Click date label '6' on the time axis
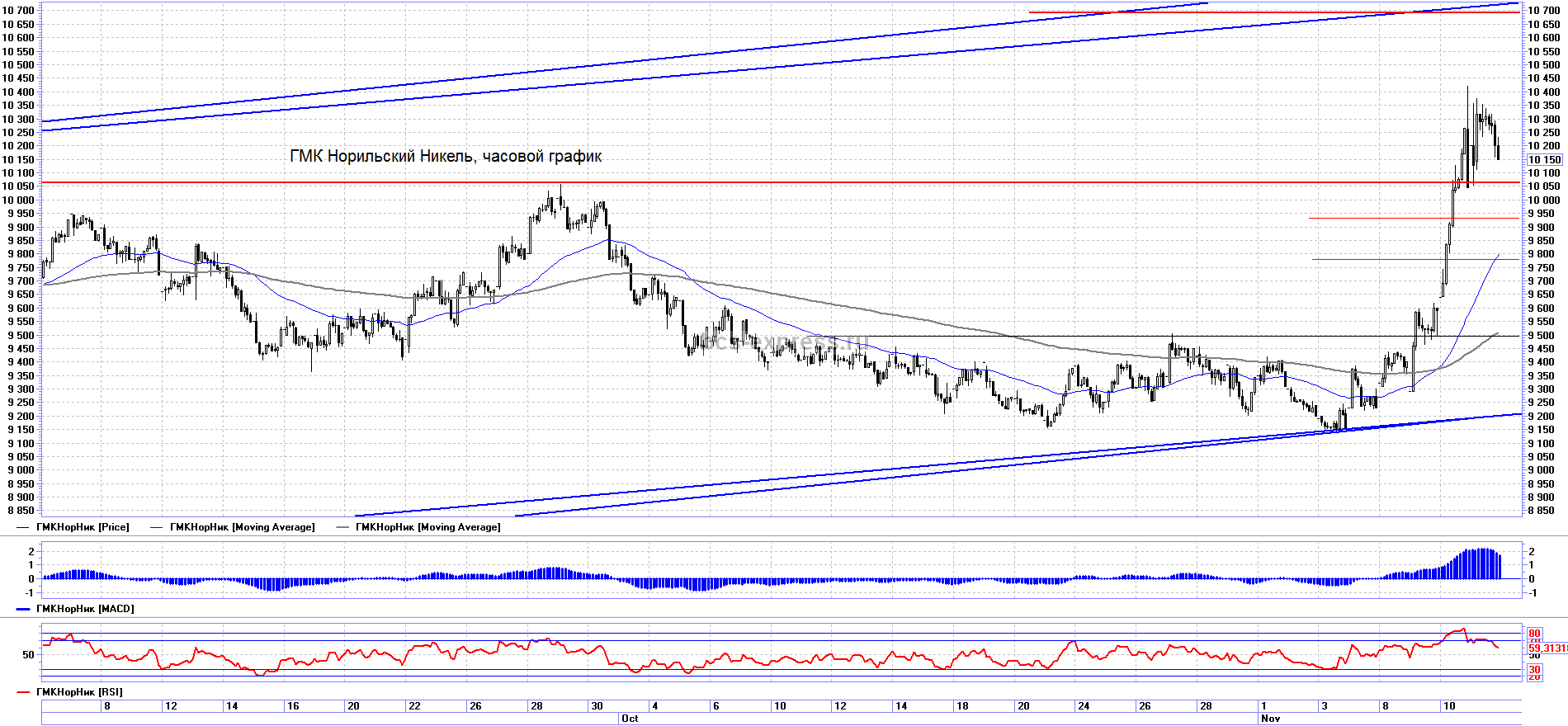The width and height of the screenshot is (1568, 726). tap(716, 706)
